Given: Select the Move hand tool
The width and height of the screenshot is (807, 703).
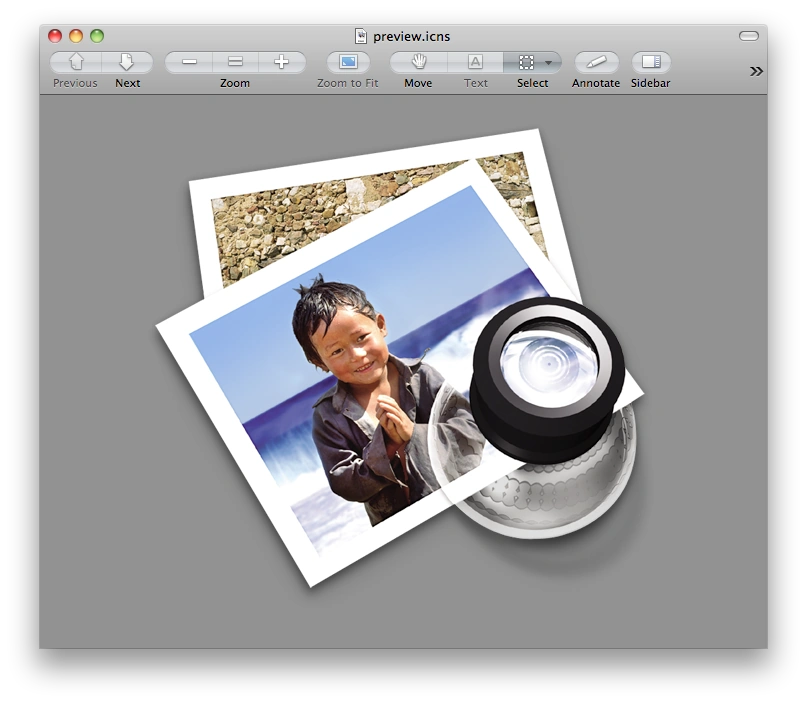Looking at the screenshot, I should pyautogui.click(x=419, y=62).
